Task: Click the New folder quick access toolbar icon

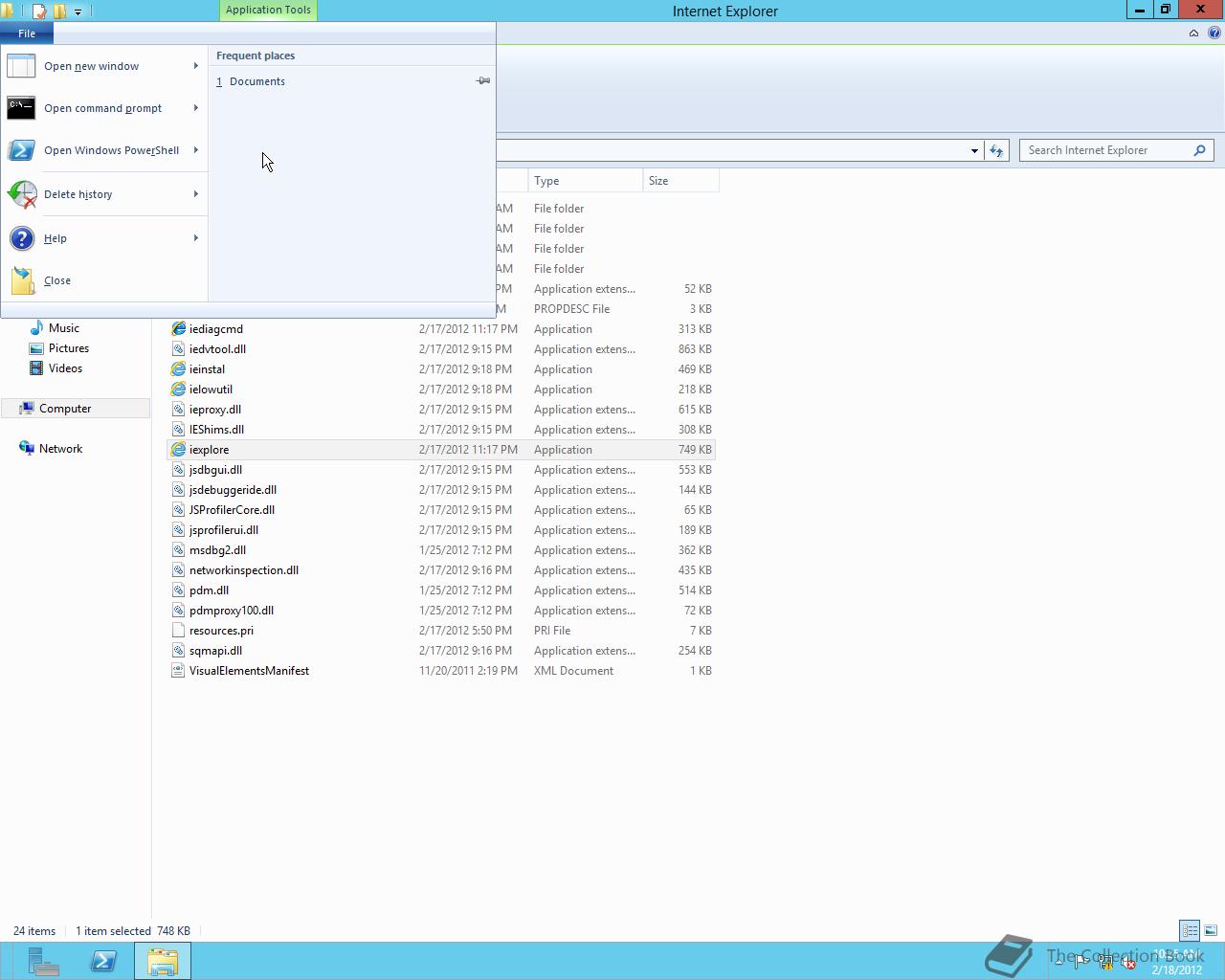Action: [x=59, y=11]
